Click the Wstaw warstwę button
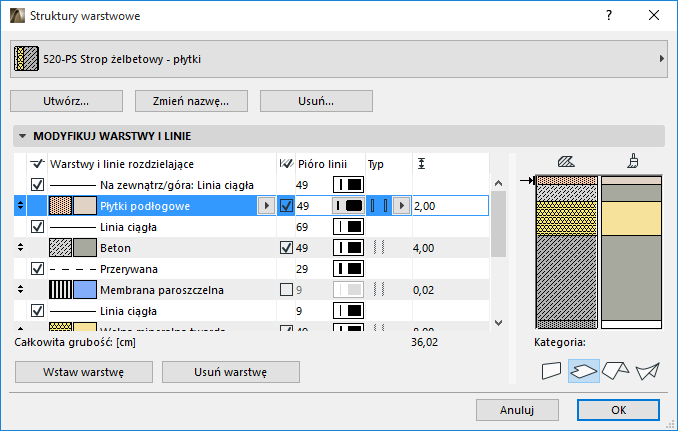The width and height of the screenshot is (678, 431). pyautogui.click(x=84, y=371)
